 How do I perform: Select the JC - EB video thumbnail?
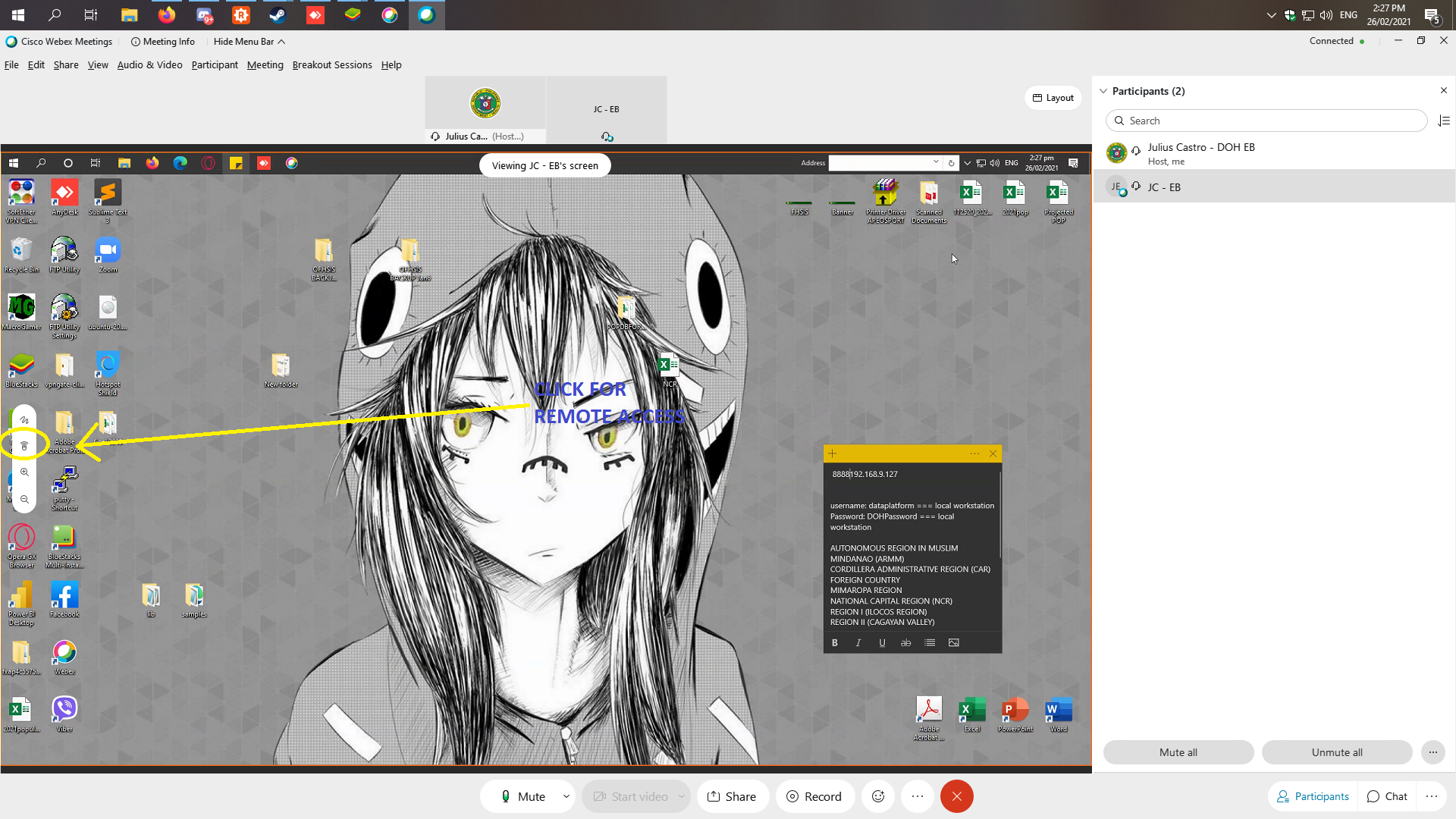[x=607, y=109]
